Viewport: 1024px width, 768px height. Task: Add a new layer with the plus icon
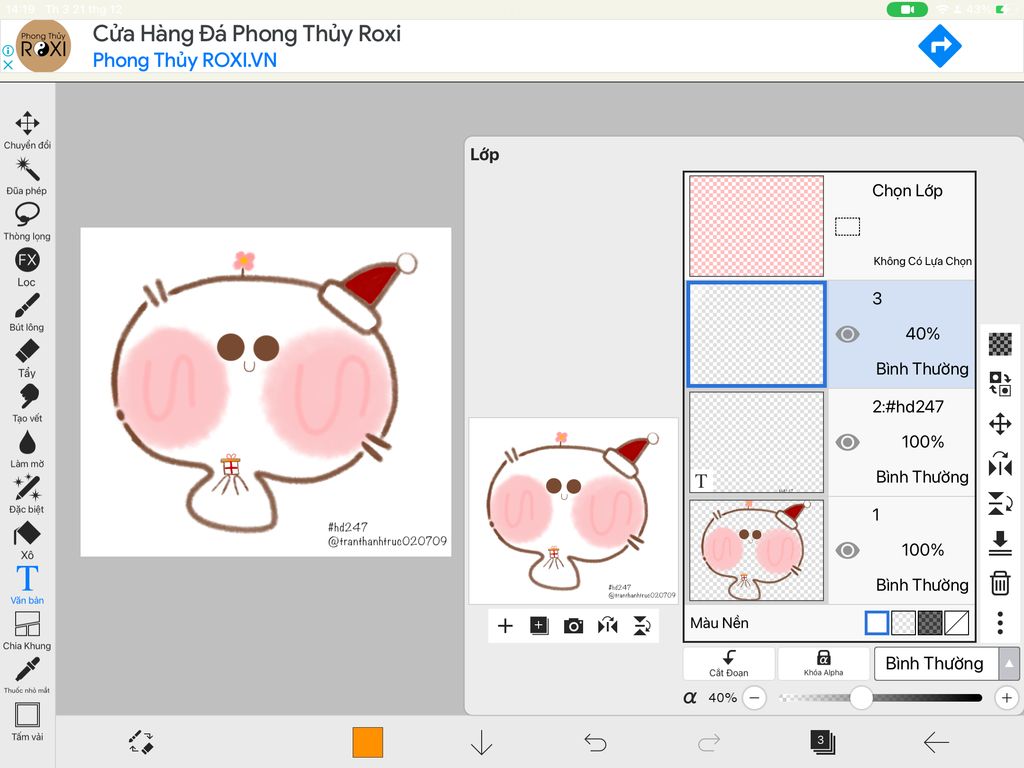point(505,626)
